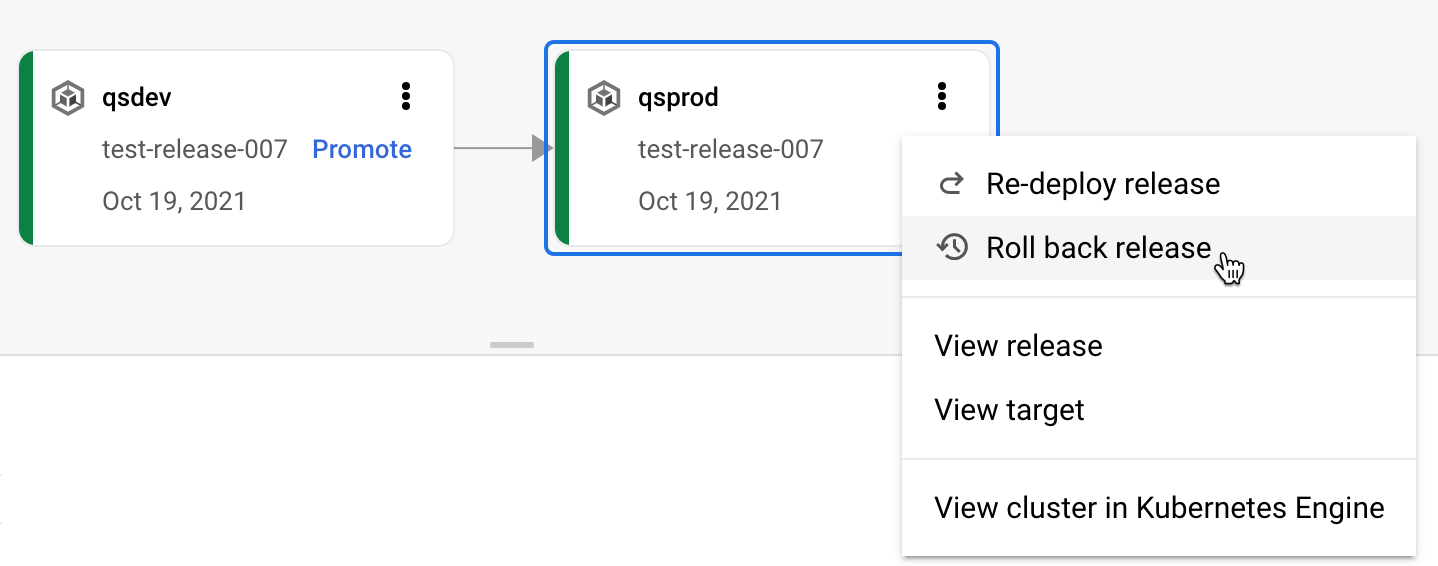
Task: Open the qsdev three-dot options menu
Action: [x=405, y=97]
